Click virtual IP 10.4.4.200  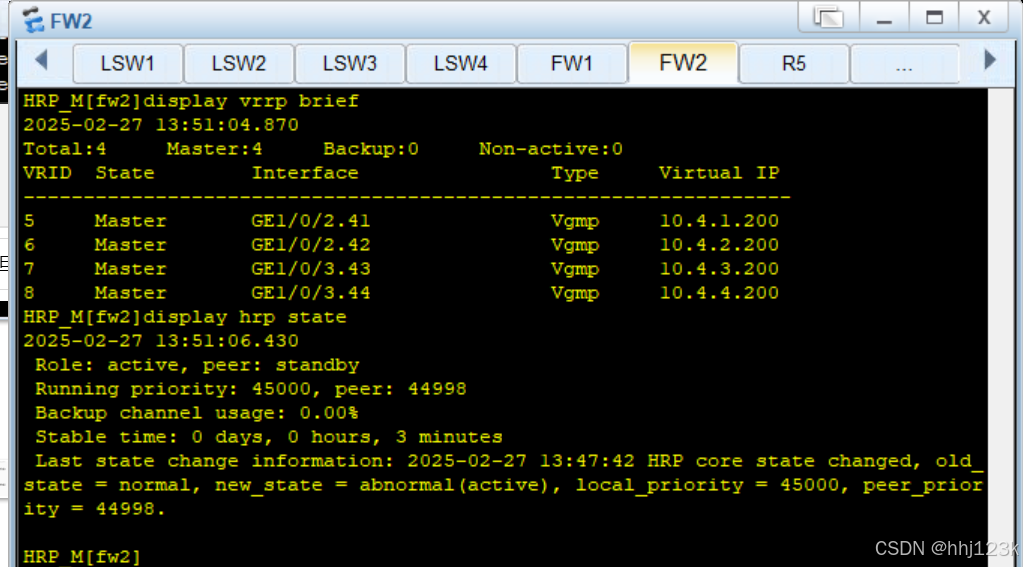point(719,293)
